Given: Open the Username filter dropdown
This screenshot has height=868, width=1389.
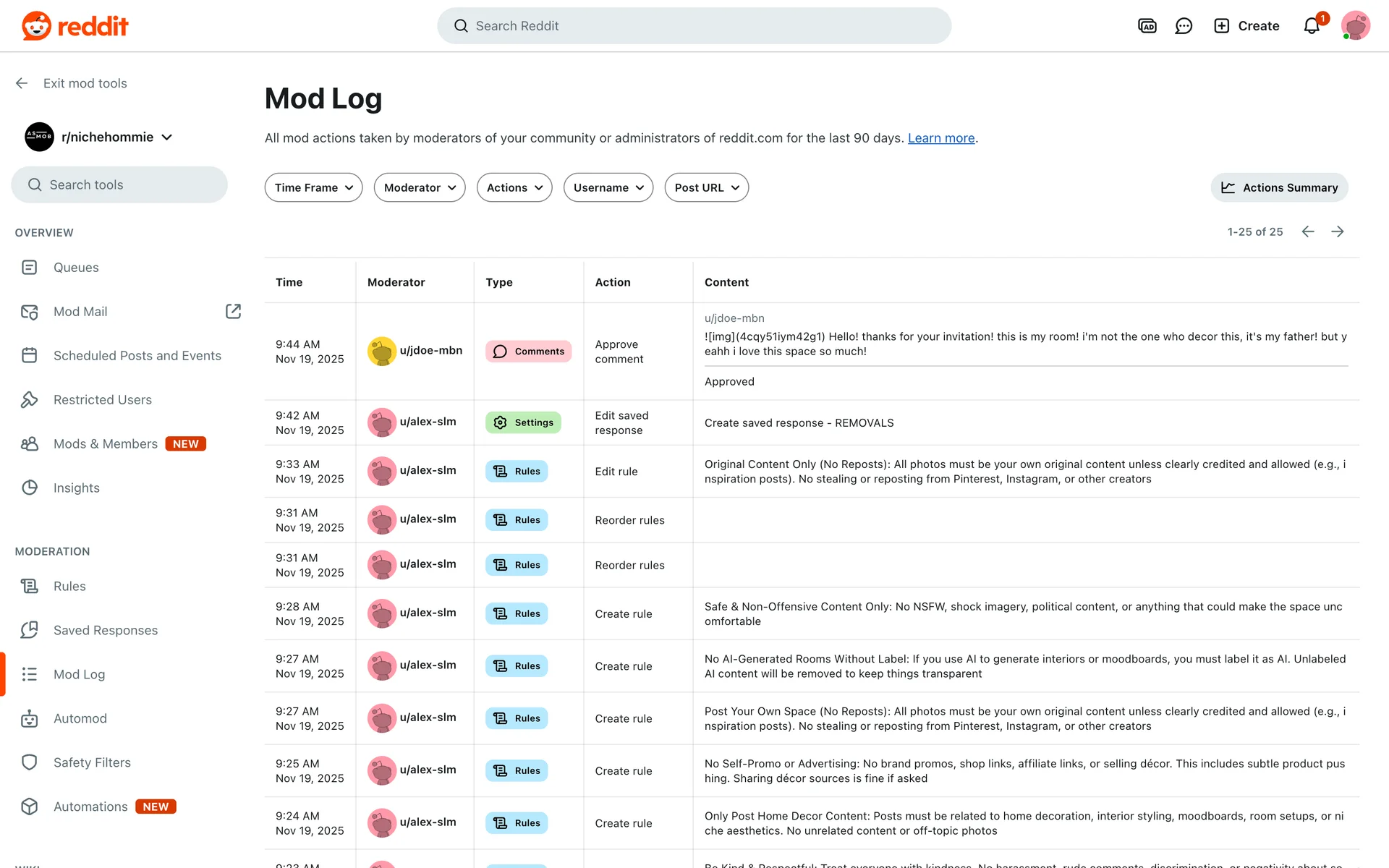Looking at the screenshot, I should pos(608,187).
